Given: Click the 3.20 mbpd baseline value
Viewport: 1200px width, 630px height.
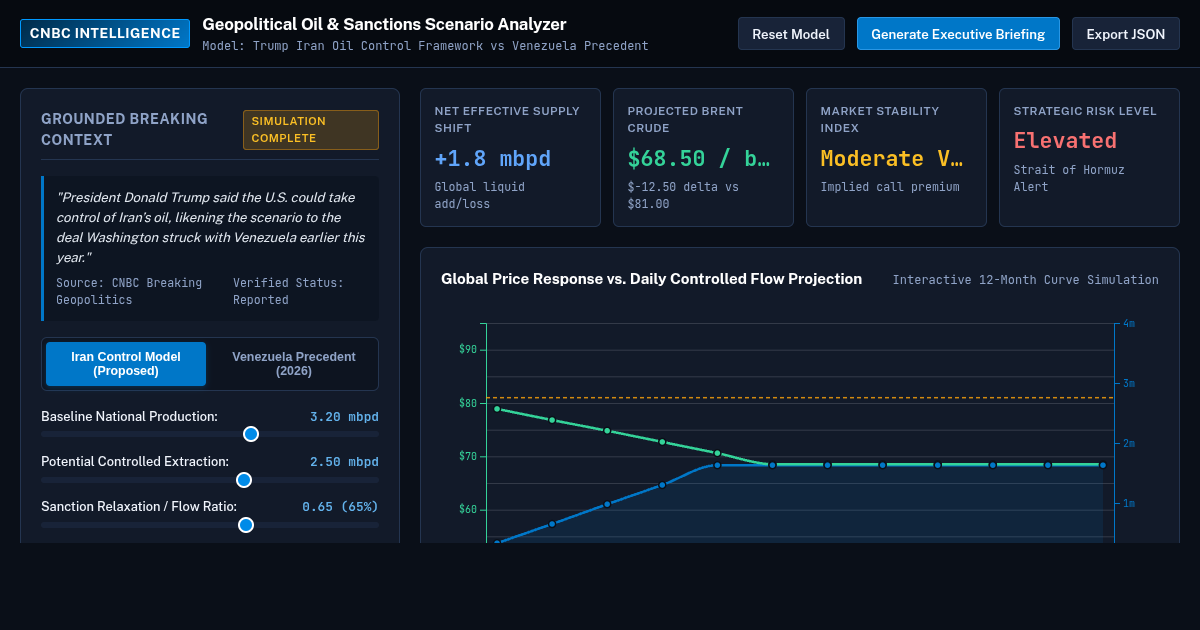Looking at the screenshot, I should (344, 417).
